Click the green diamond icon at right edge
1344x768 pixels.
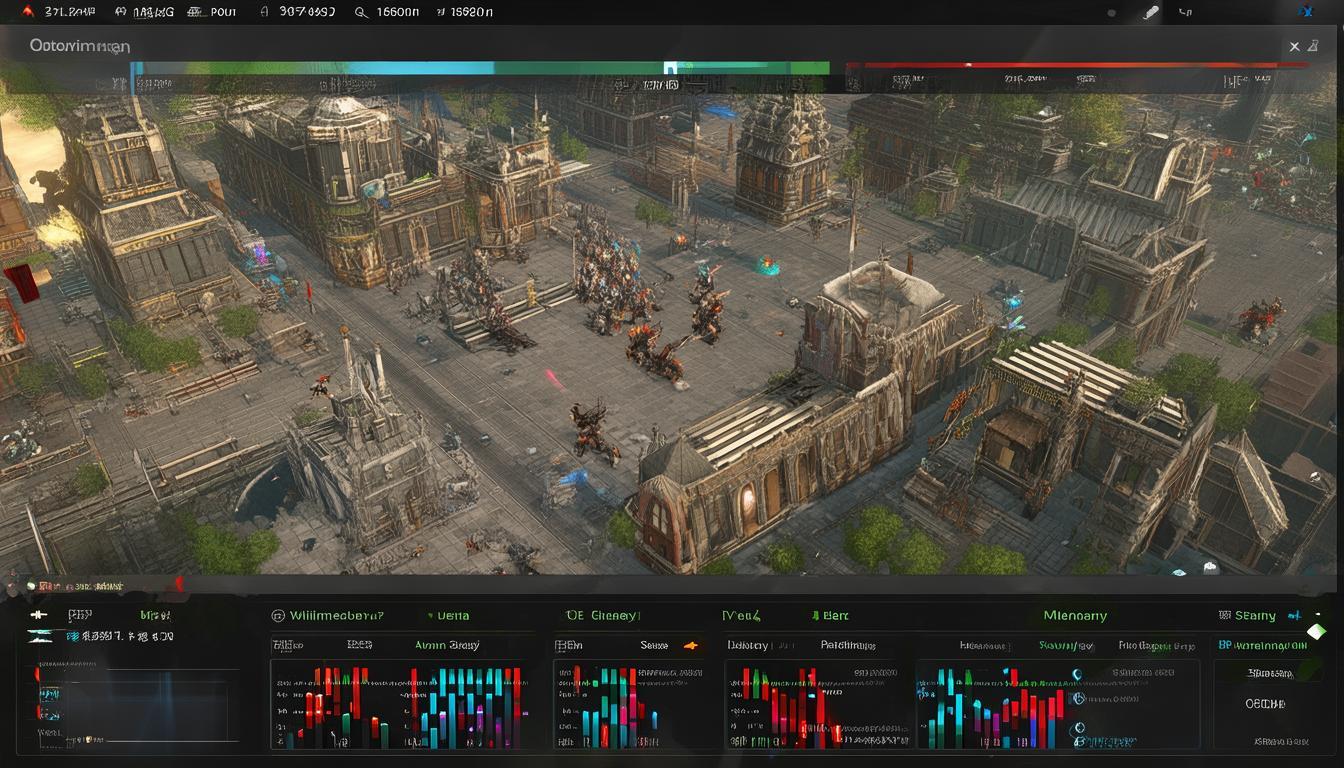1316,631
